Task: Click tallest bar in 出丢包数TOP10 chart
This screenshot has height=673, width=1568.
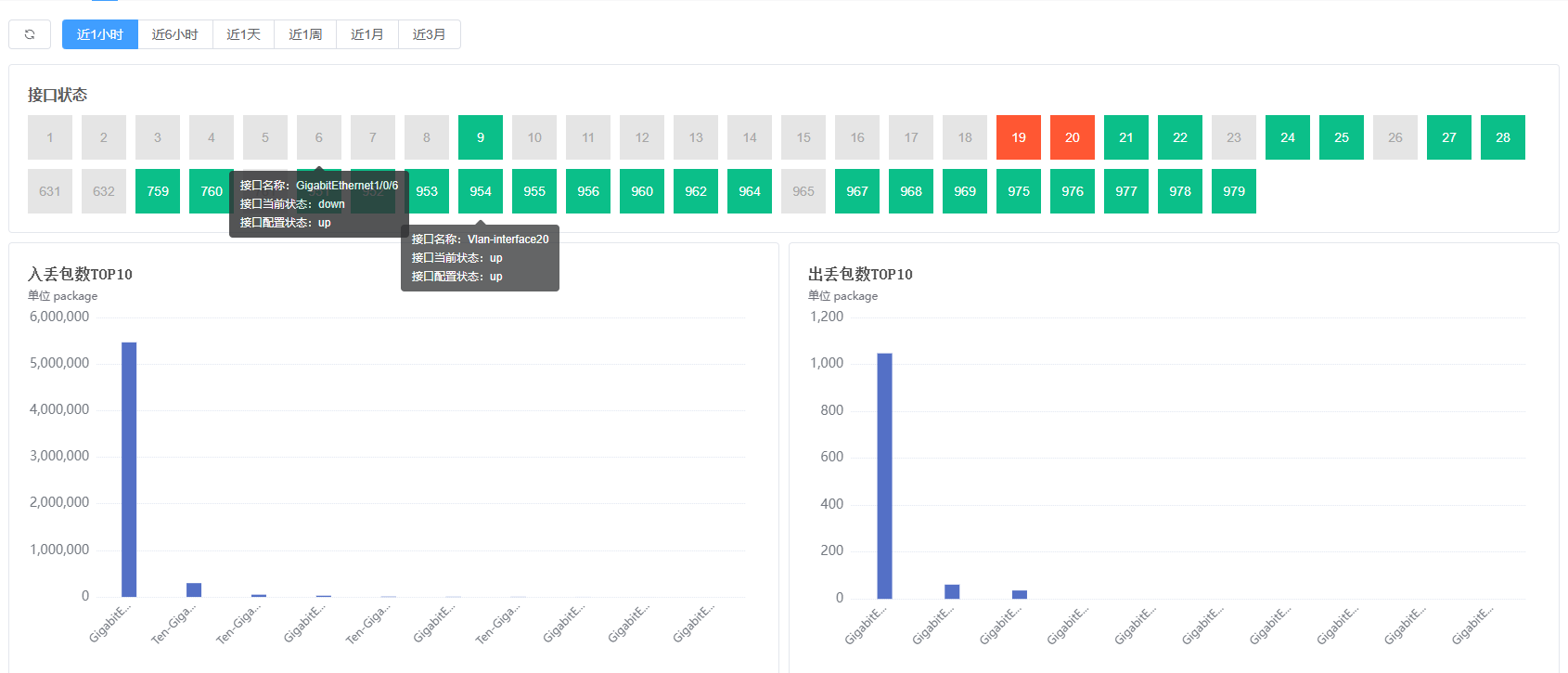Action: 884,476
